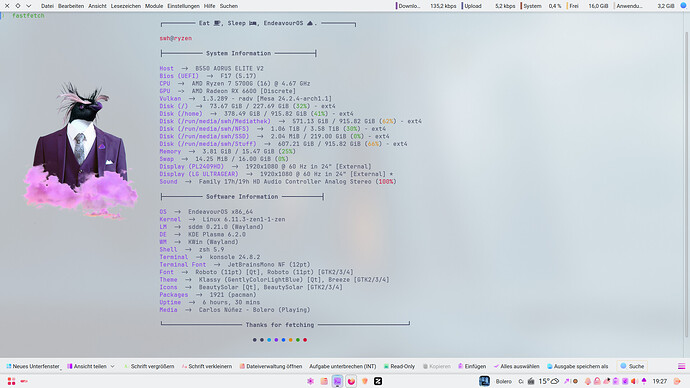Select all text with Alles auswählen
Viewport: 690px width, 388px height.
pyautogui.click(x=517, y=366)
